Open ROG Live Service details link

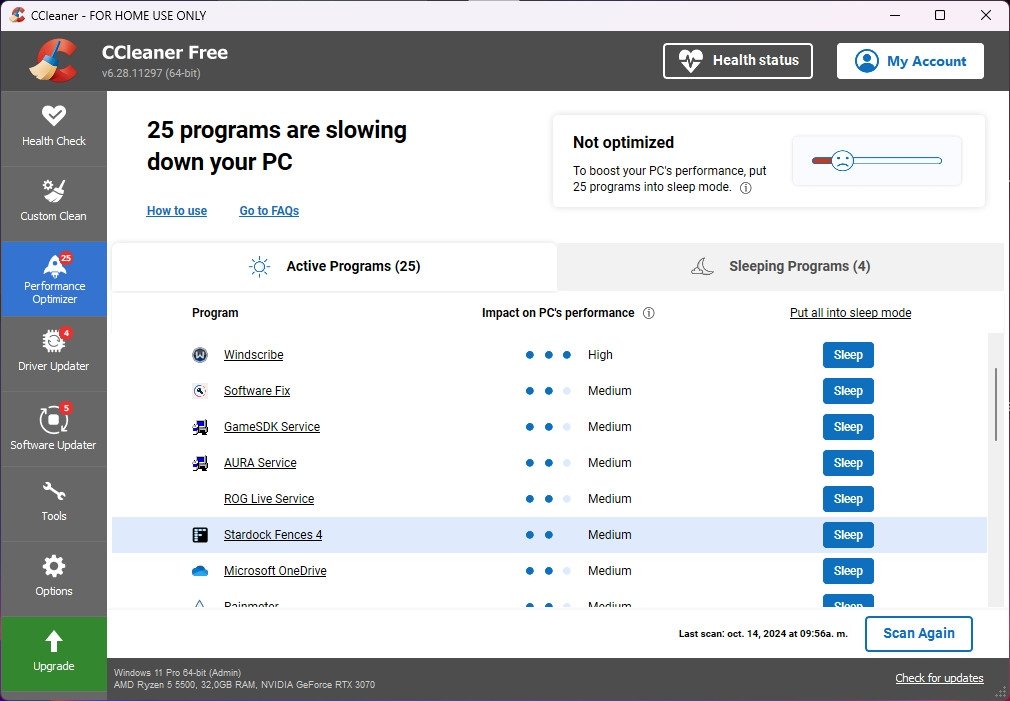click(x=269, y=499)
